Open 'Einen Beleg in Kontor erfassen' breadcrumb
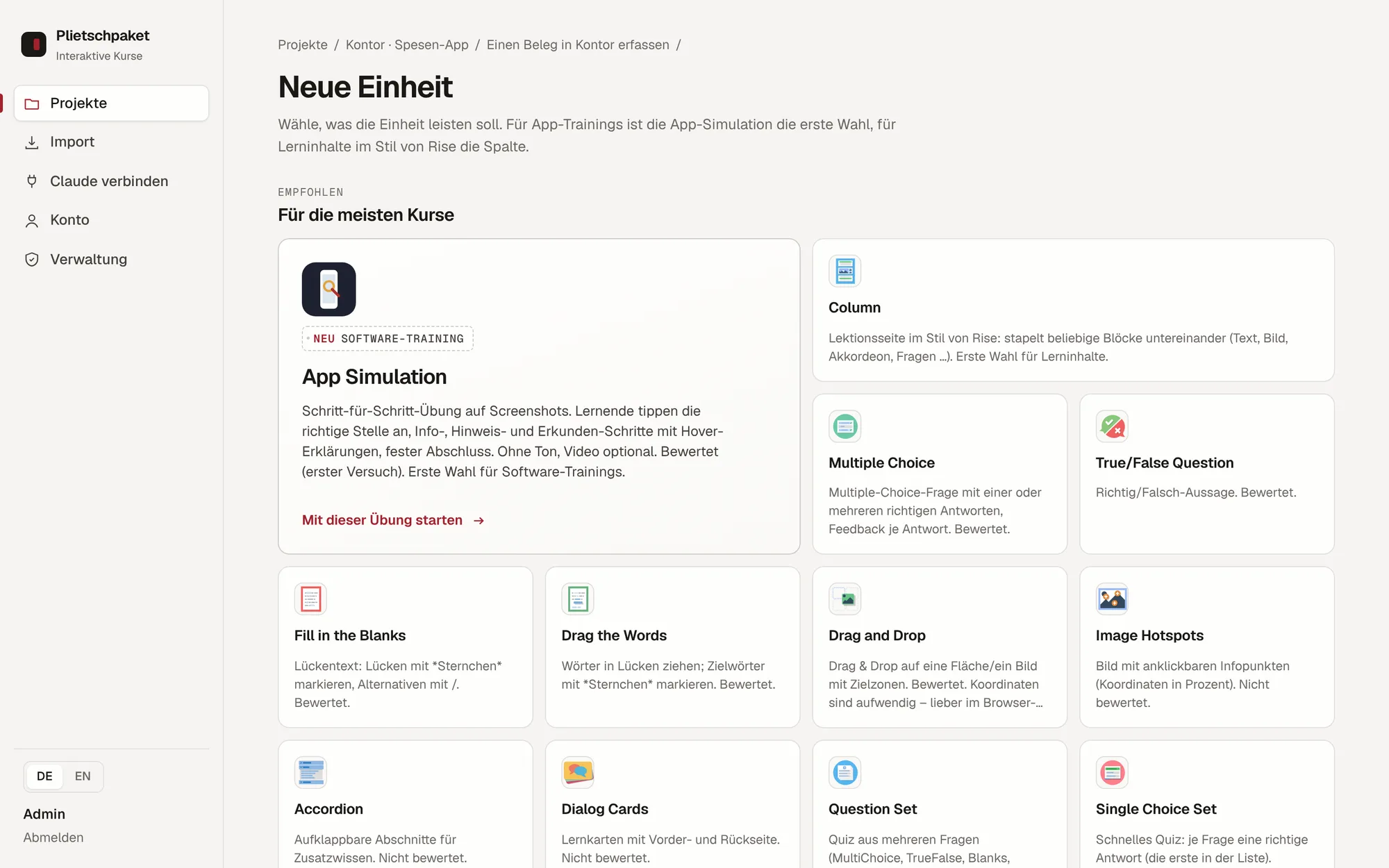This screenshot has width=1389, height=868. click(578, 45)
